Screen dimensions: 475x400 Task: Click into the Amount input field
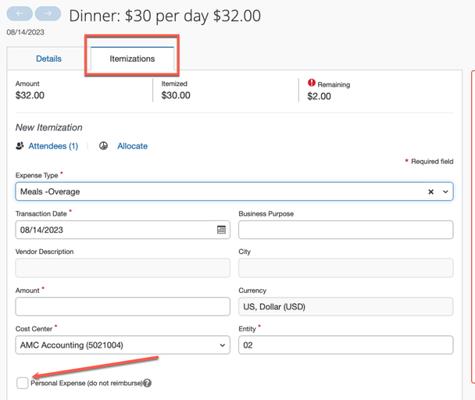tap(123, 306)
